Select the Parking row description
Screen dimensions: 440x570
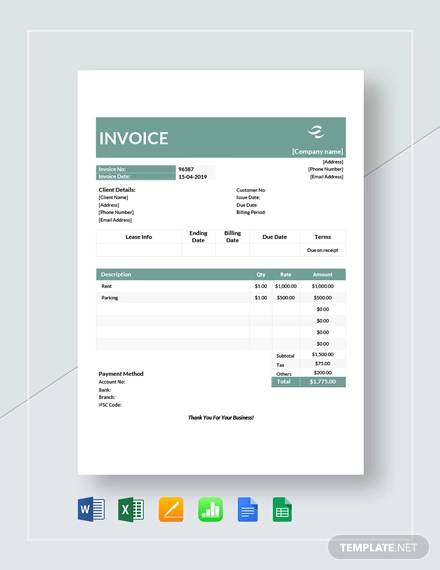tap(110, 298)
